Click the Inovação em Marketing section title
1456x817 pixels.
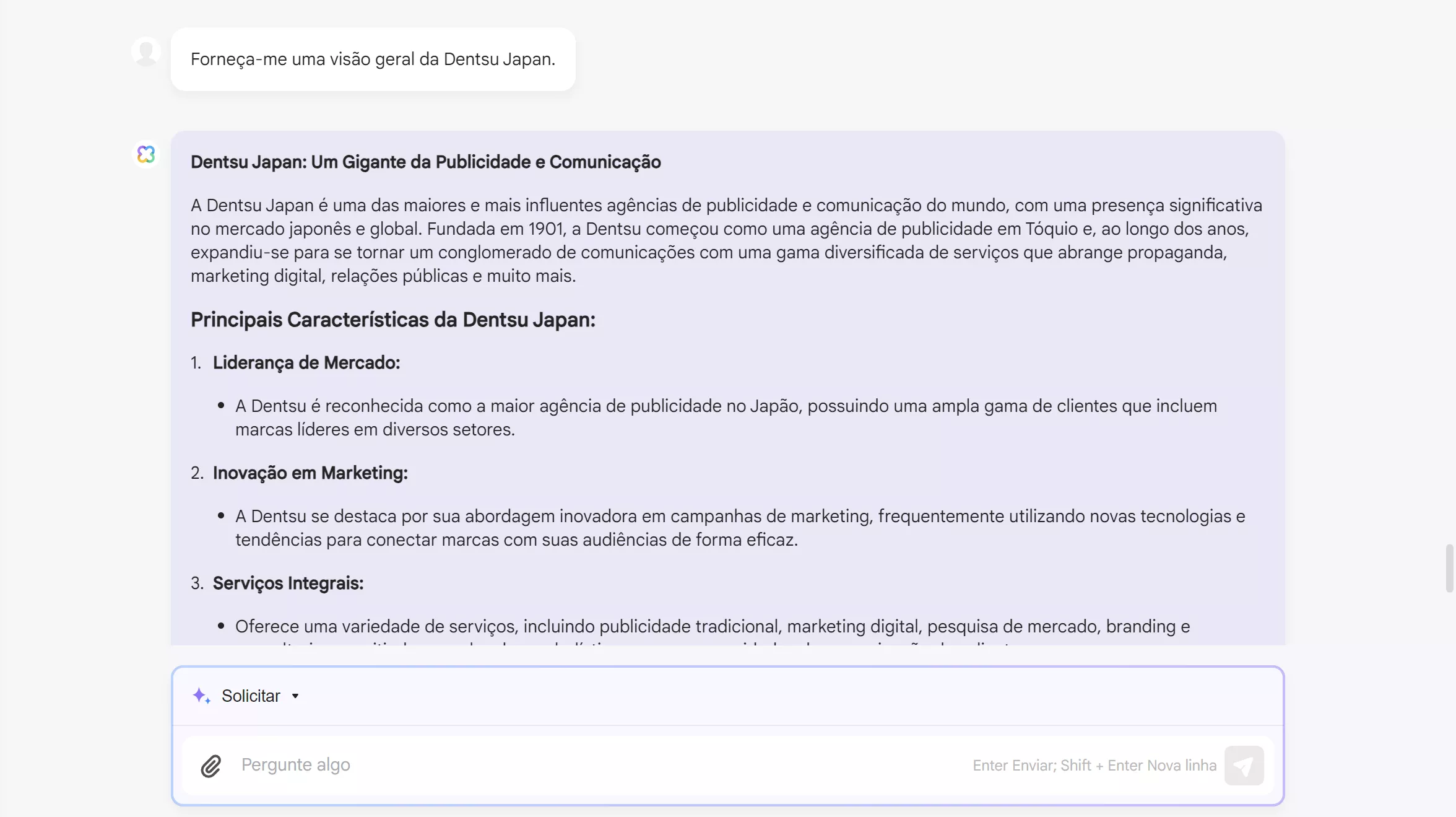pos(310,473)
